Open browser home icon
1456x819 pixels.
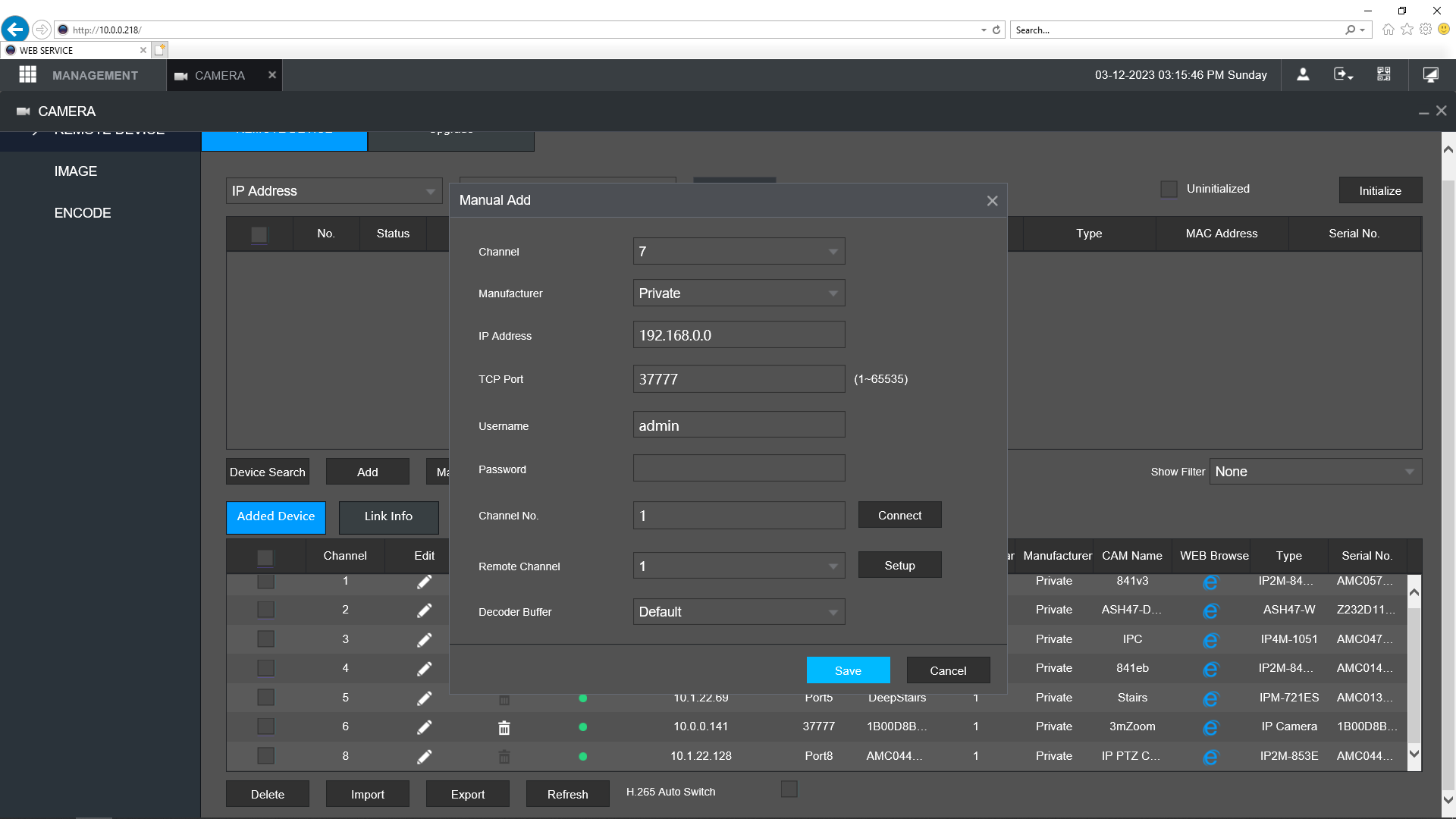[1389, 30]
